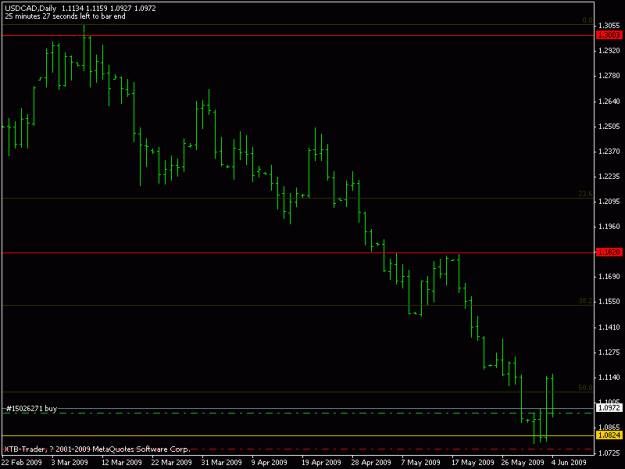
Task: Click the 4 Jun 2009 date label
Action: [x=569, y=462]
